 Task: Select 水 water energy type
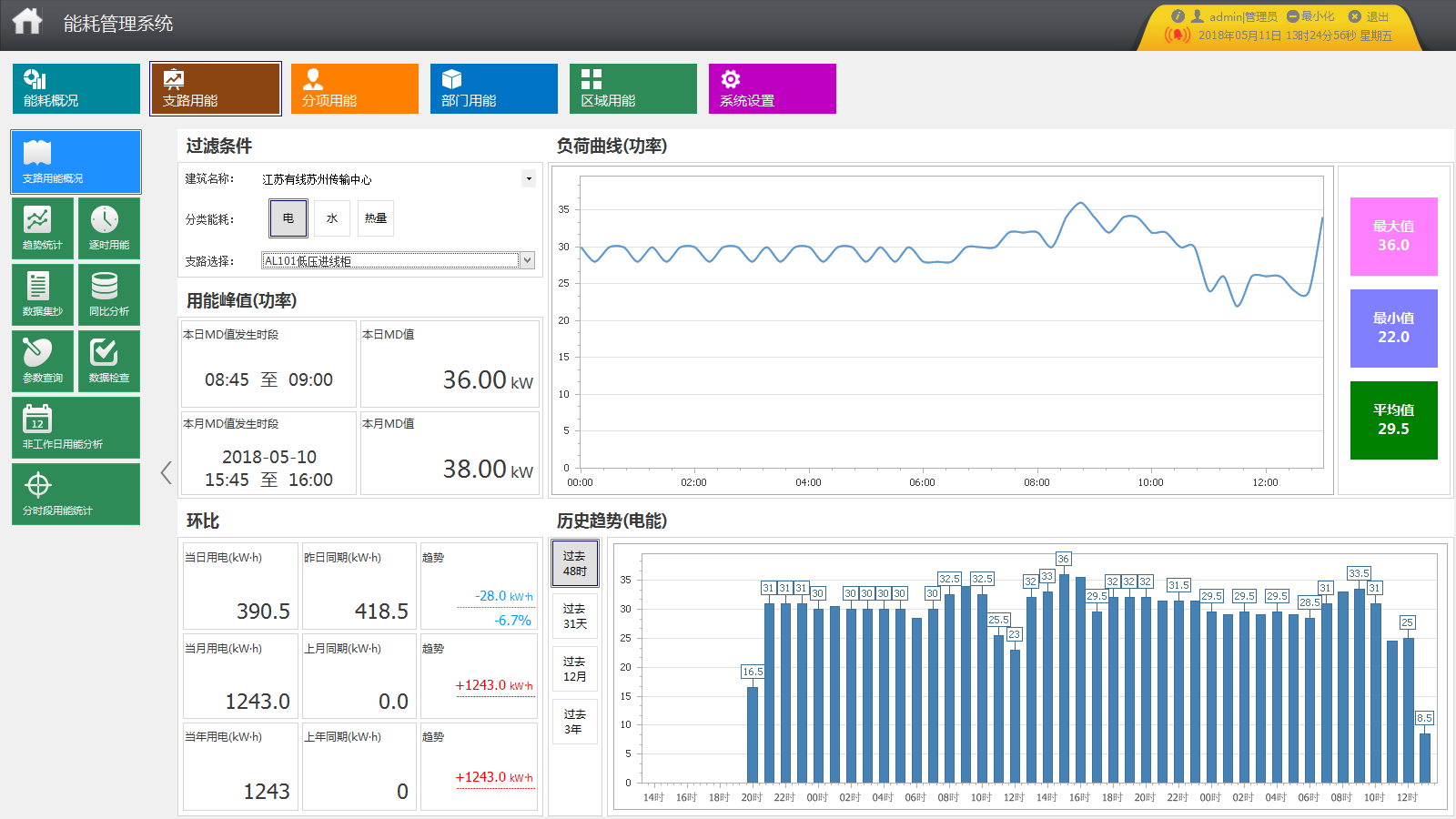coord(332,218)
